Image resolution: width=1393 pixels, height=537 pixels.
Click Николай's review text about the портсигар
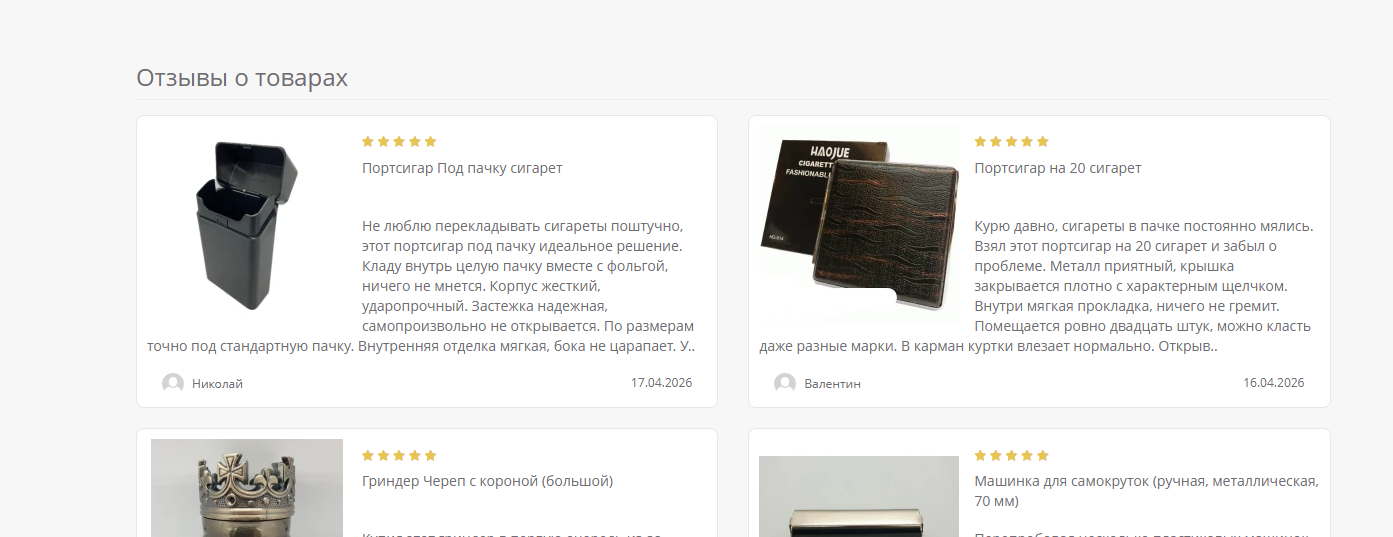click(421, 286)
